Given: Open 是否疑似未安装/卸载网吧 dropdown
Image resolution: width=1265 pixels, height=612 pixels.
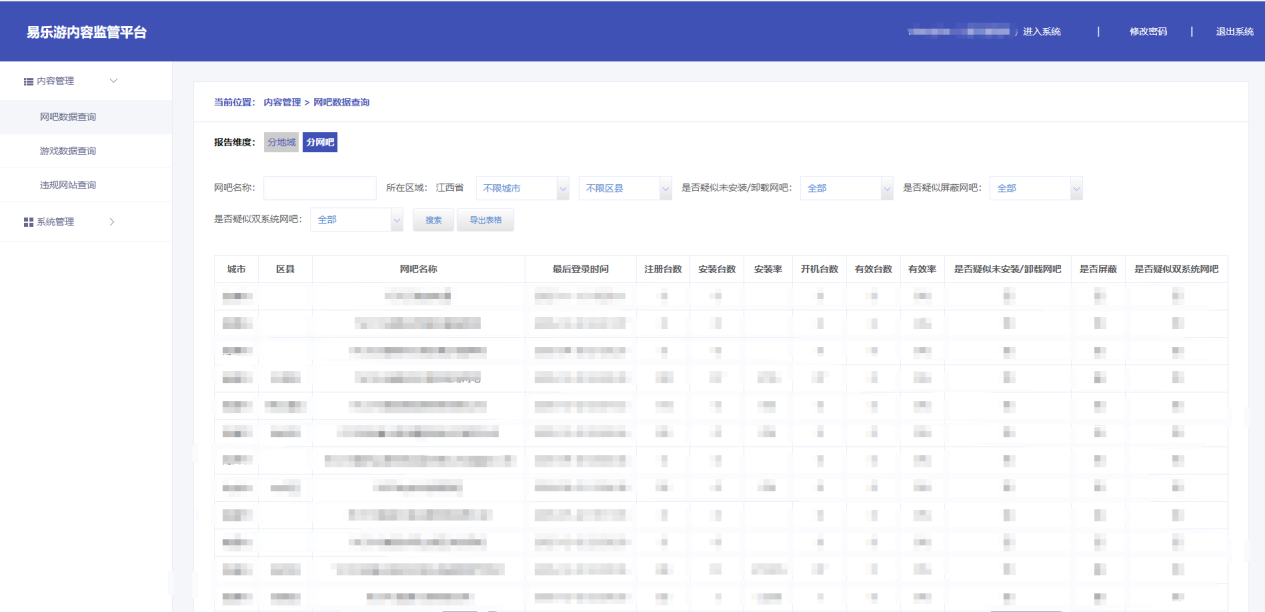Looking at the screenshot, I should tap(846, 188).
